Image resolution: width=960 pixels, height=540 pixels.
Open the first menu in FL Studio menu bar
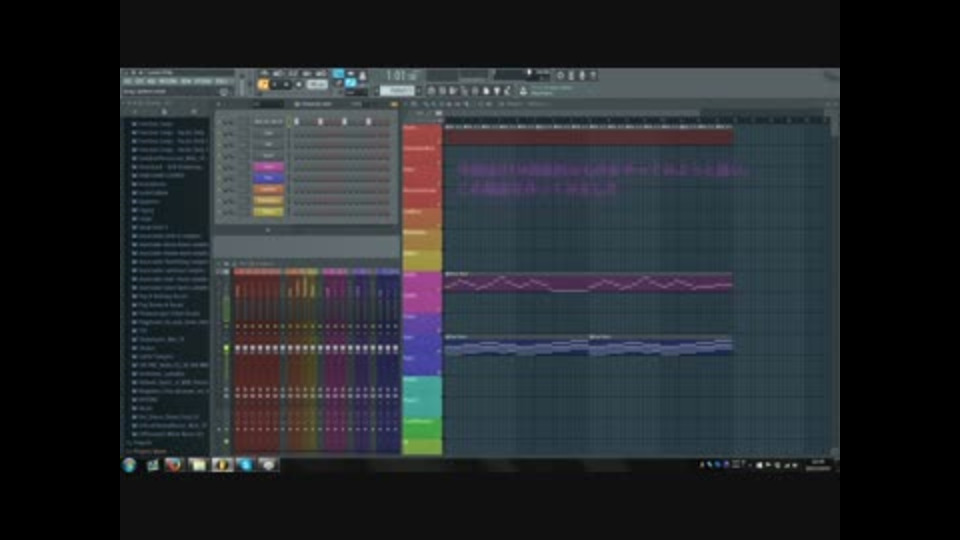[127, 81]
